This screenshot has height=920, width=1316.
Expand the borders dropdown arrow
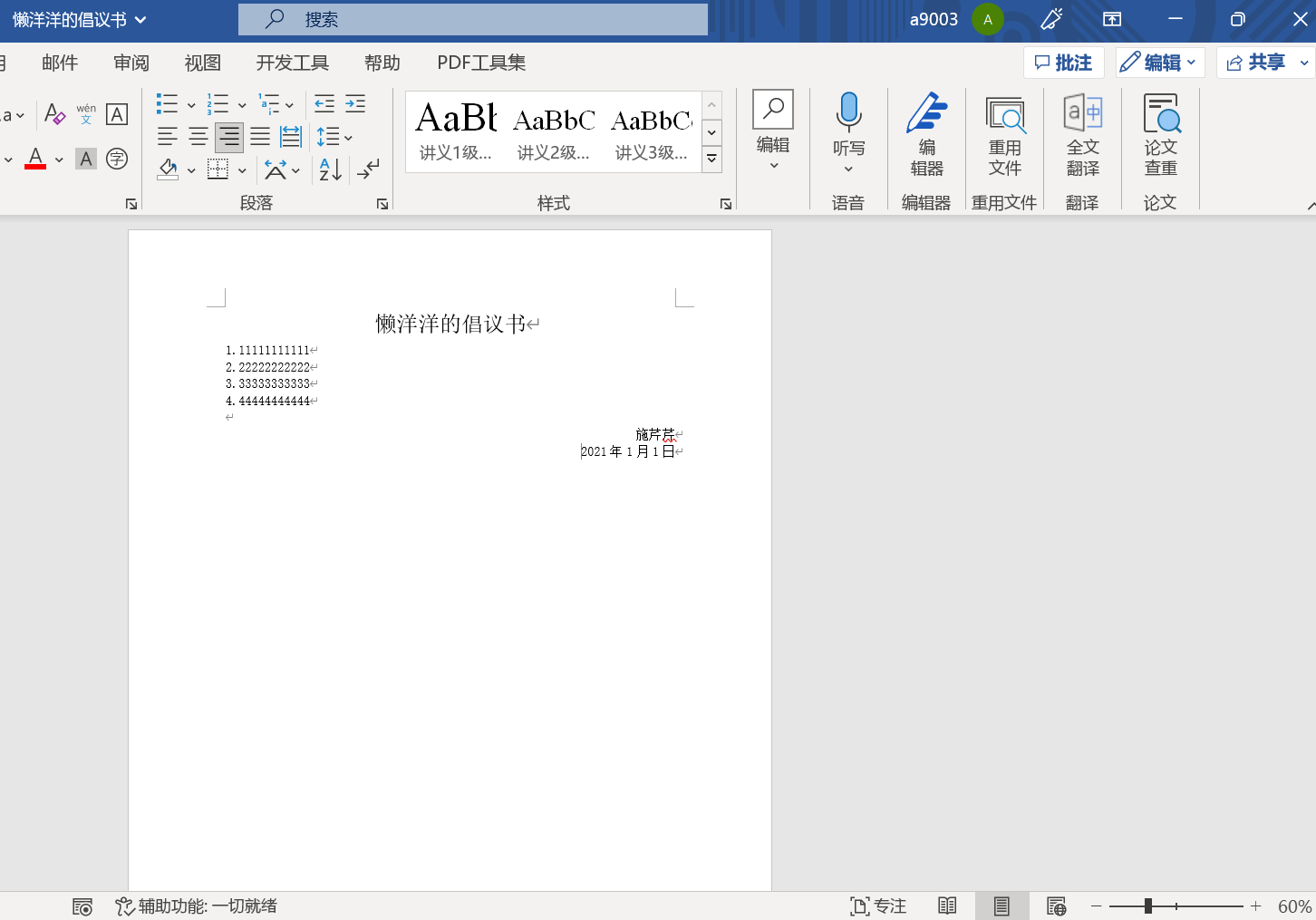pyautogui.click(x=240, y=169)
